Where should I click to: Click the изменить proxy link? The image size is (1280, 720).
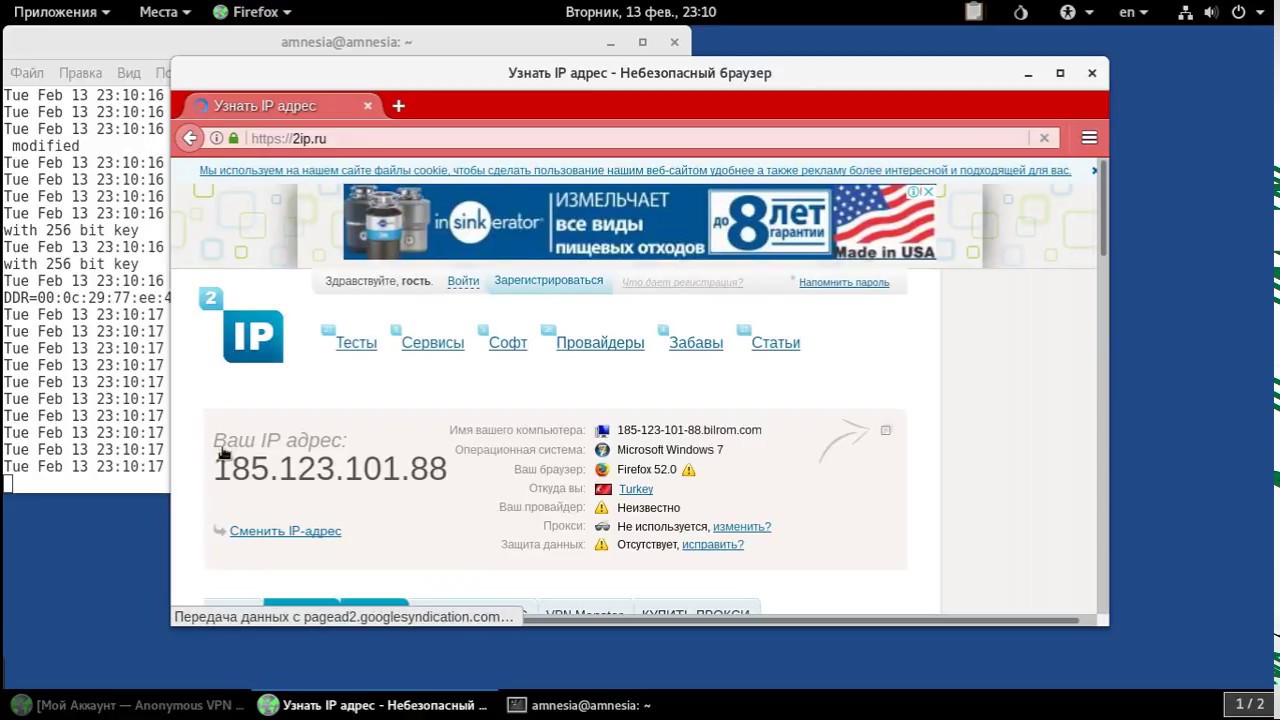742,526
